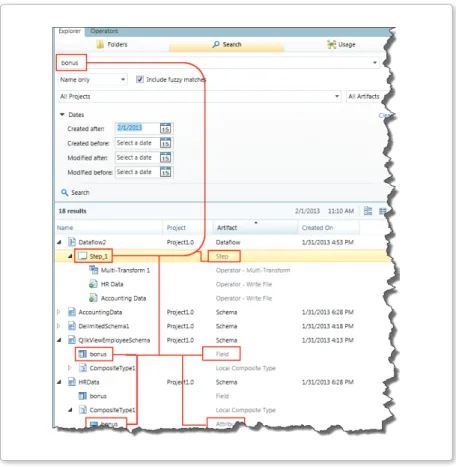Click the Folders folder icon
Image resolution: width=456 pixels, height=467 pixels.
pyautogui.click(x=100, y=44)
